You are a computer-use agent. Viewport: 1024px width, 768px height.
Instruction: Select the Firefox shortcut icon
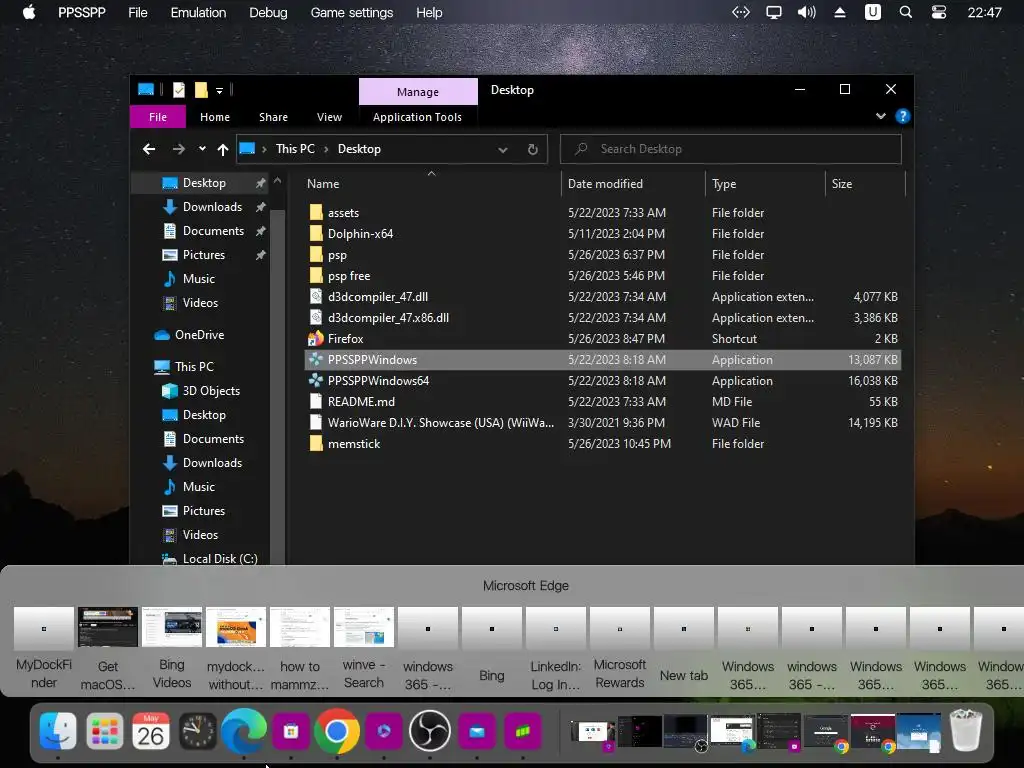tap(315, 338)
